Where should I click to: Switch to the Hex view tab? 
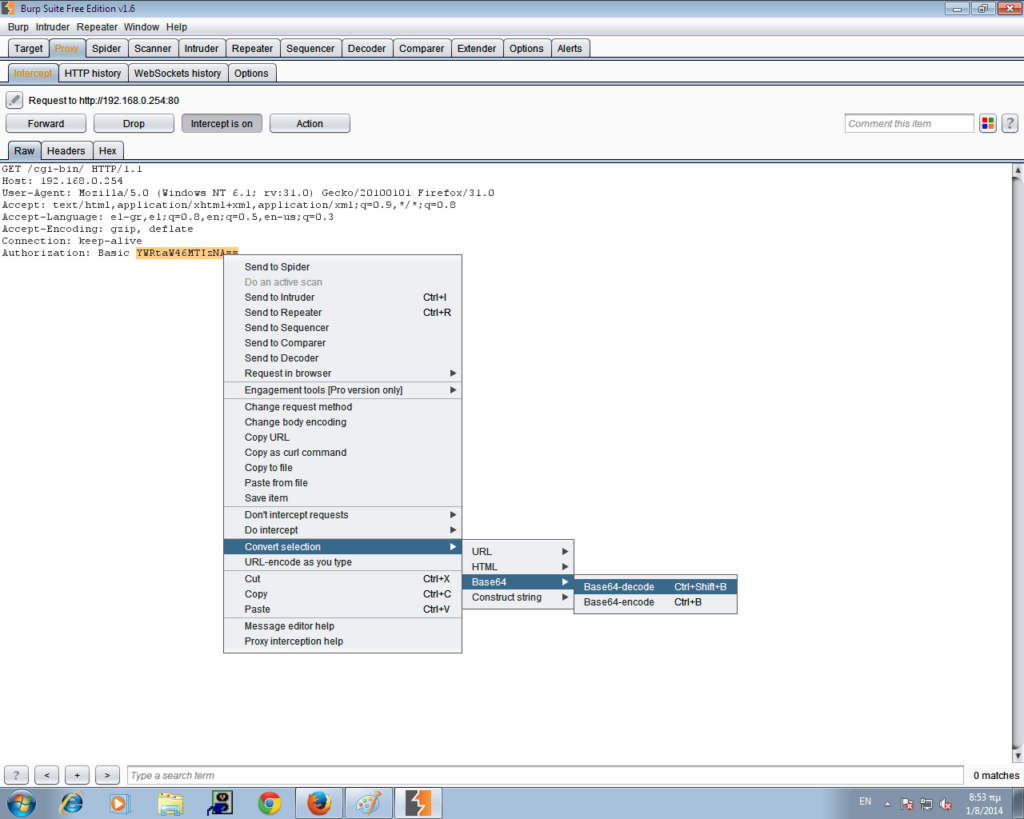108,151
